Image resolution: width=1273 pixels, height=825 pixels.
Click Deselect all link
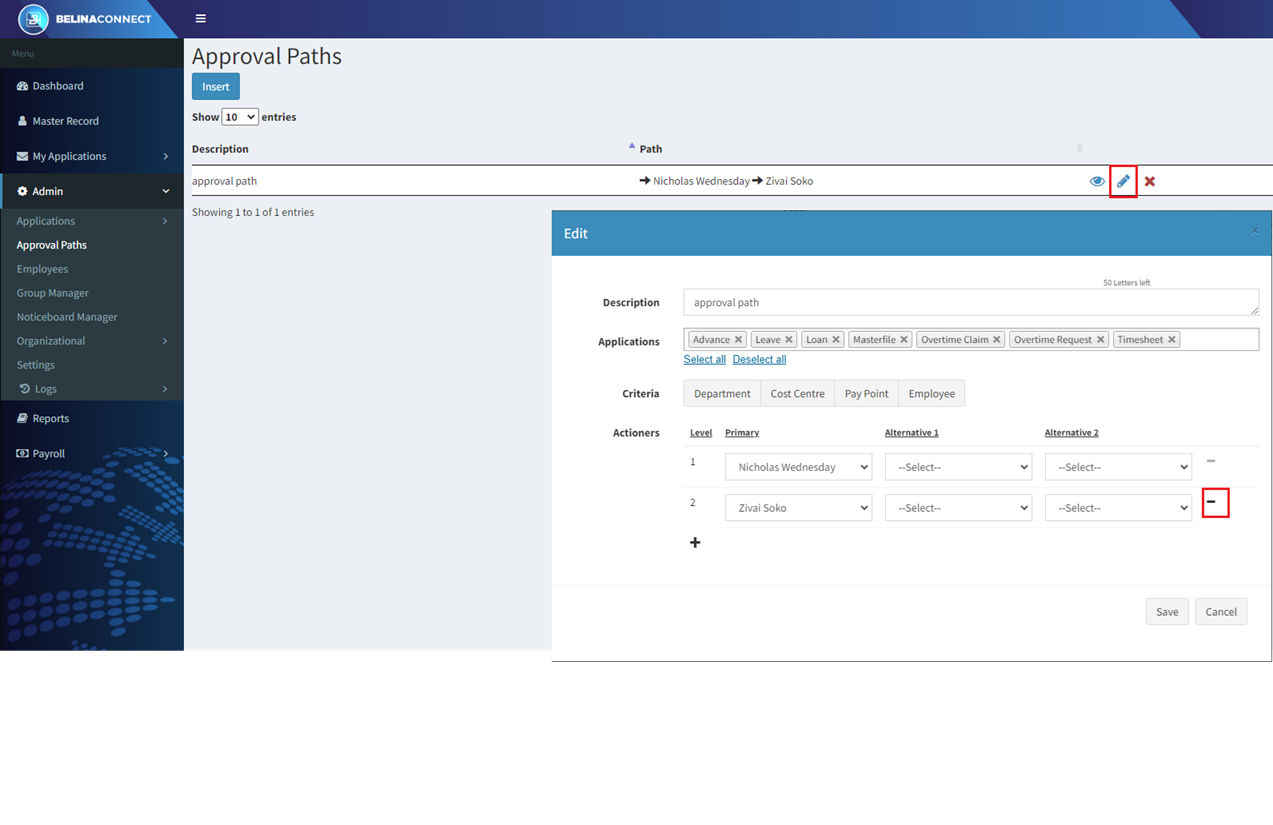click(759, 360)
